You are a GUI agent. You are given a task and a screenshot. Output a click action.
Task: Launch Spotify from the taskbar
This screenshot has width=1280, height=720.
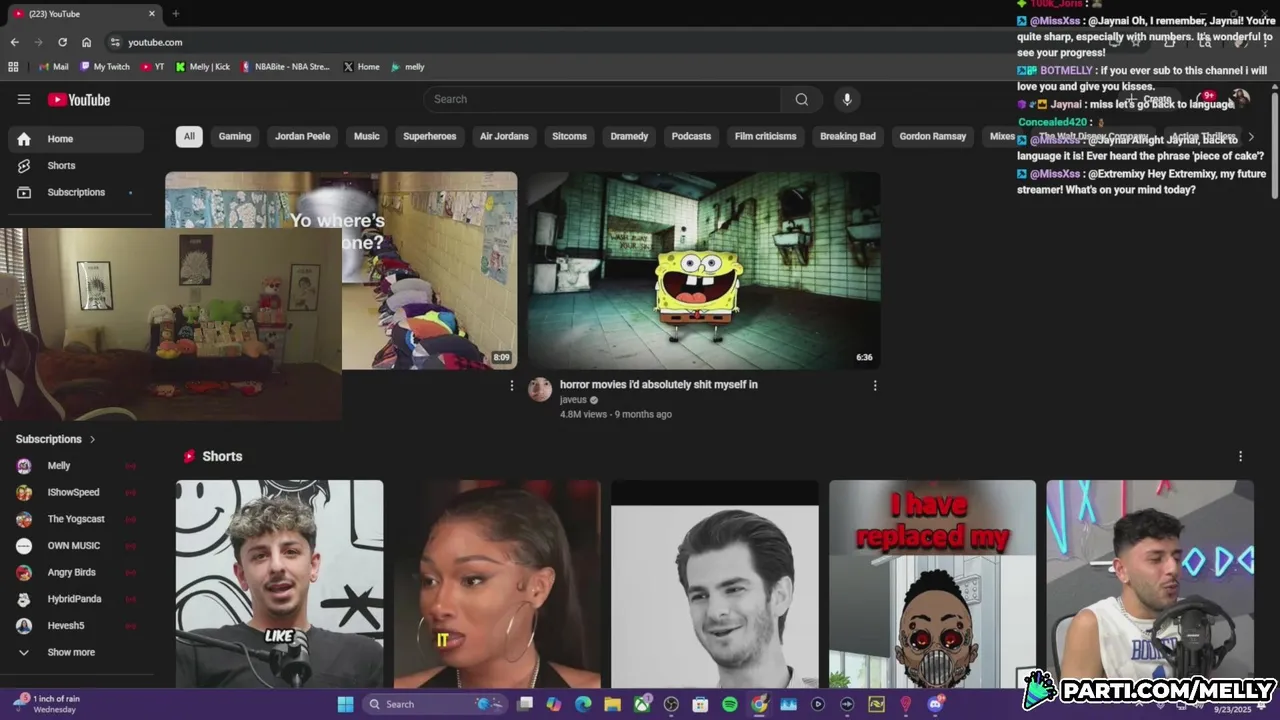pos(730,704)
